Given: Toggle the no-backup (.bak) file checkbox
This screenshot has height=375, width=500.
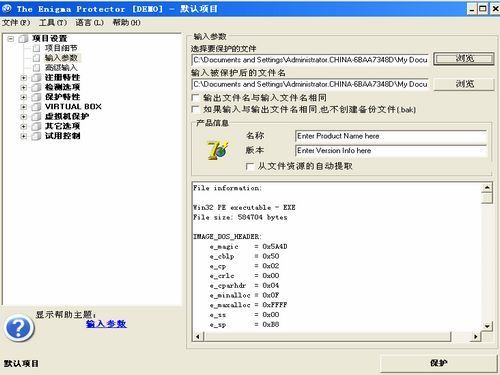Looking at the screenshot, I should pyautogui.click(x=196, y=109).
